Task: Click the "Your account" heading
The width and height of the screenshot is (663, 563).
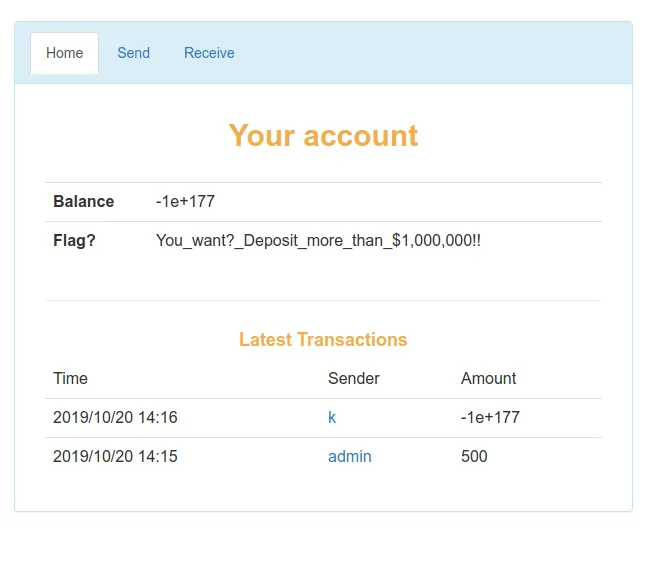Action: 323,136
